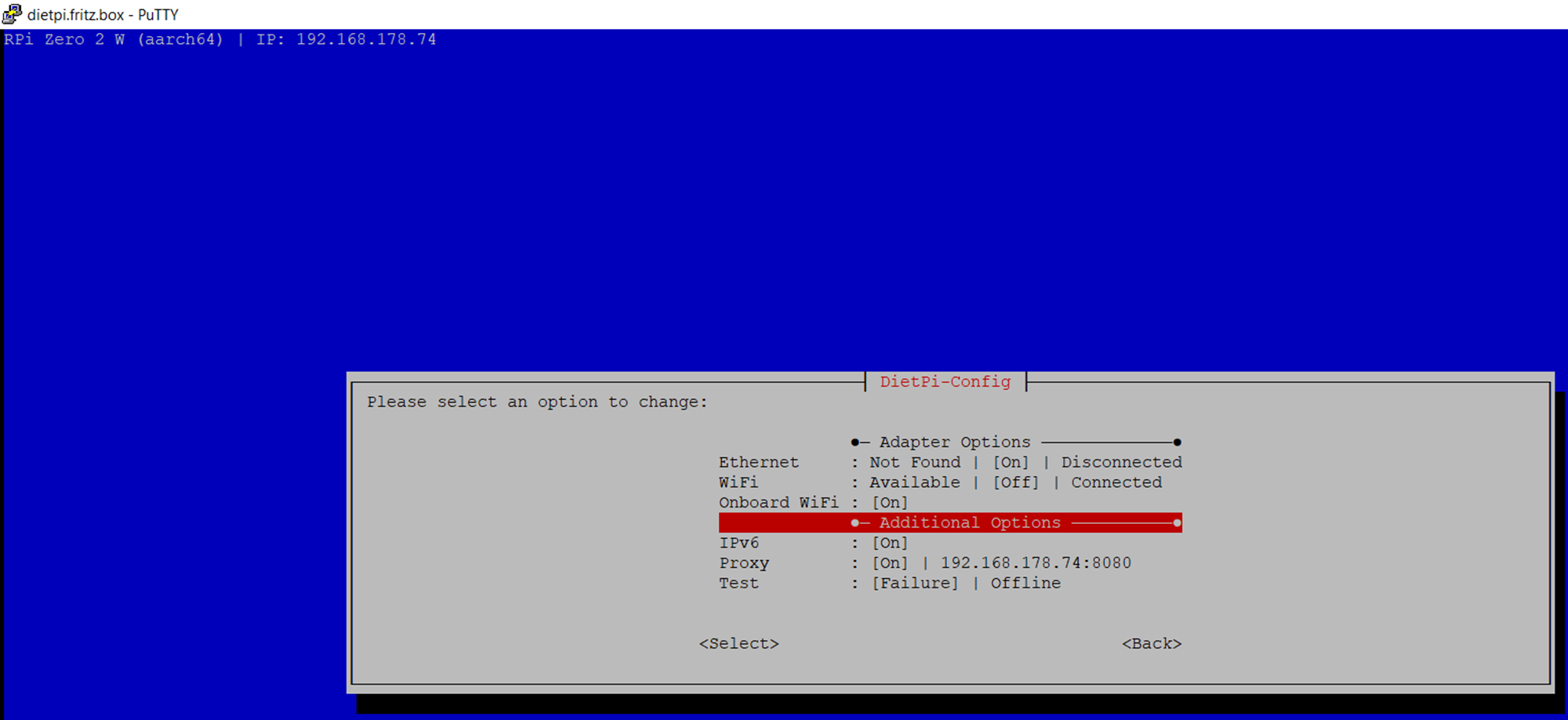Select the Ethernet adapter row
The width and height of the screenshot is (1568, 720).
[950, 462]
